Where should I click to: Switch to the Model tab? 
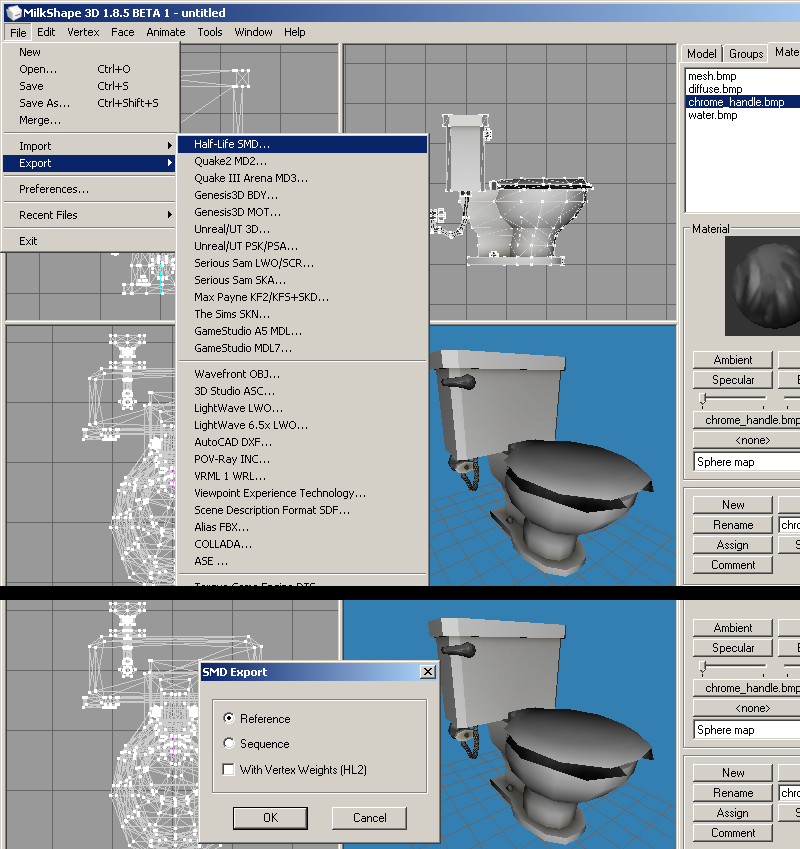tap(701, 54)
